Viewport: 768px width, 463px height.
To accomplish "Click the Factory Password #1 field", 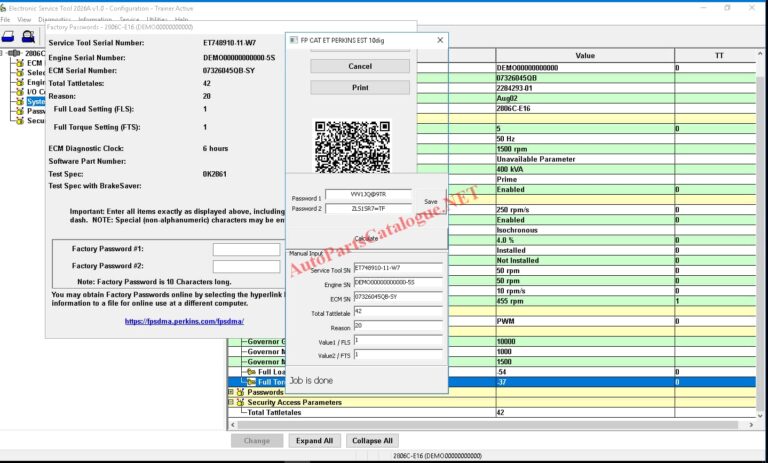I will 246,249.
